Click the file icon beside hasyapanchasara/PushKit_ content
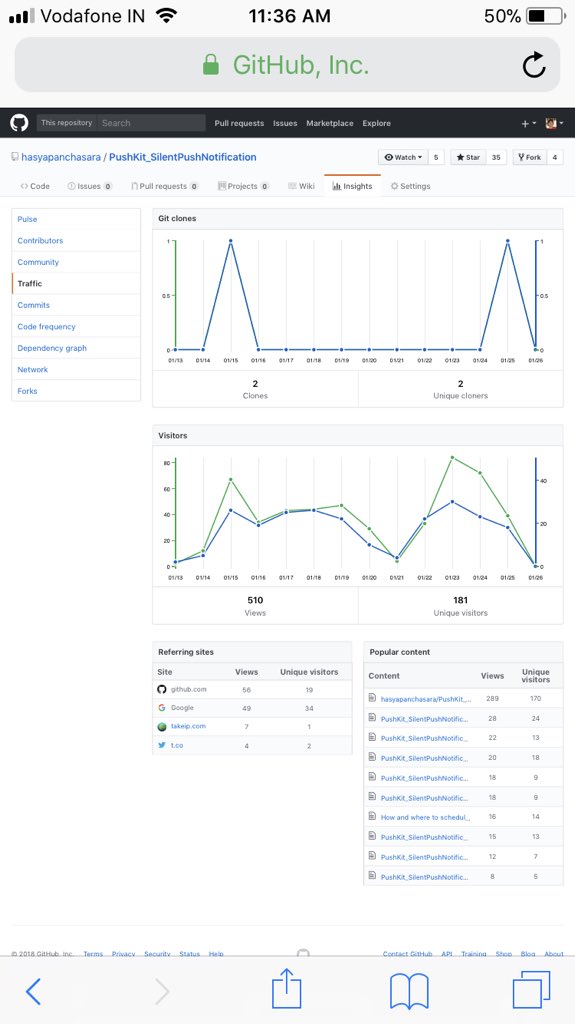This screenshot has height=1024, width=575. point(372,698)
